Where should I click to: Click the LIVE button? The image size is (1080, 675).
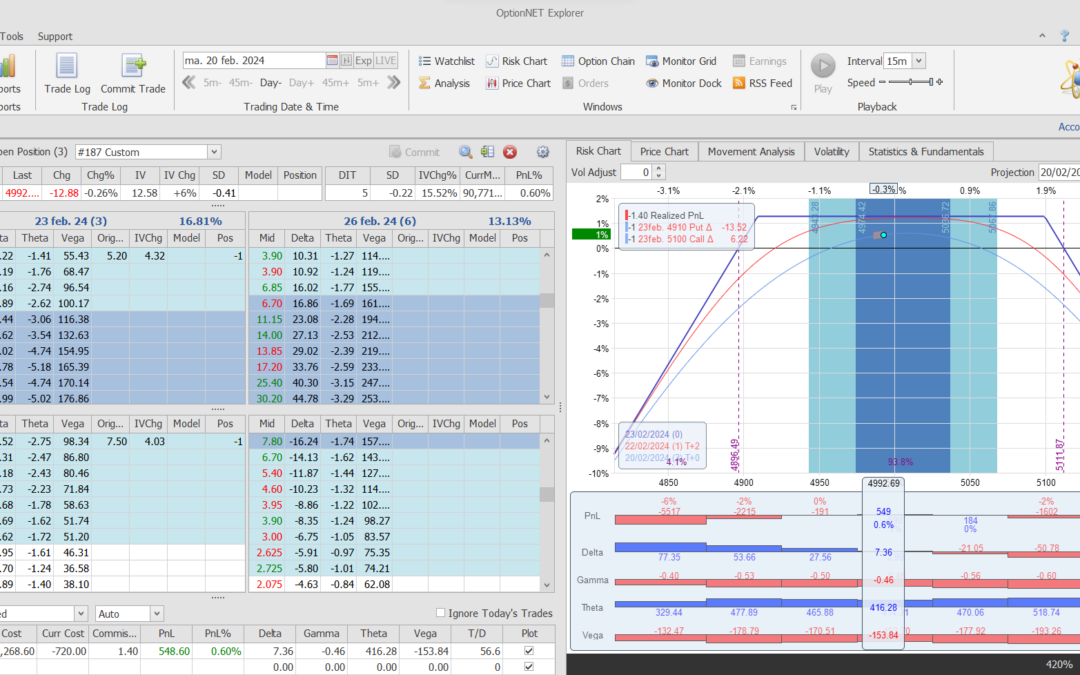point(386,61)
